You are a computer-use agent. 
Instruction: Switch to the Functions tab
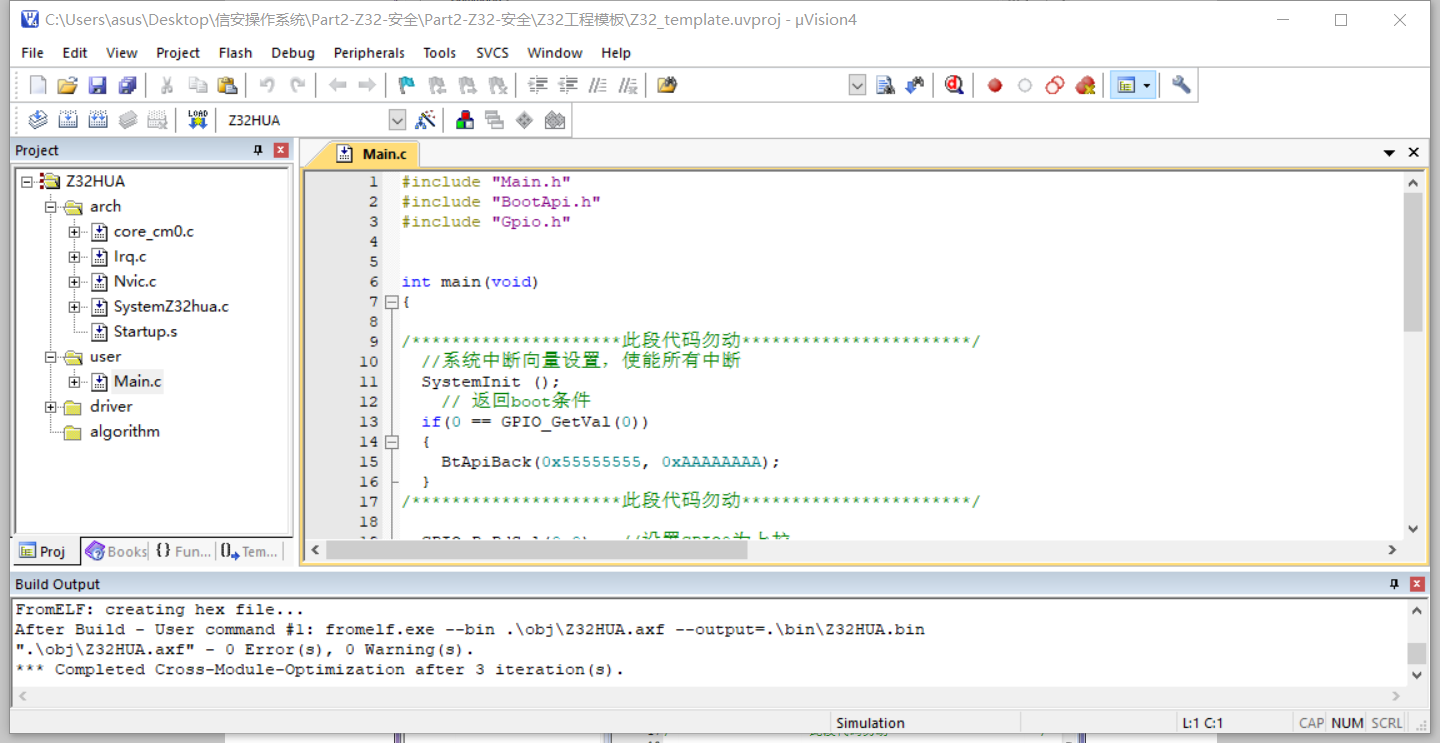tap(182, 551)
